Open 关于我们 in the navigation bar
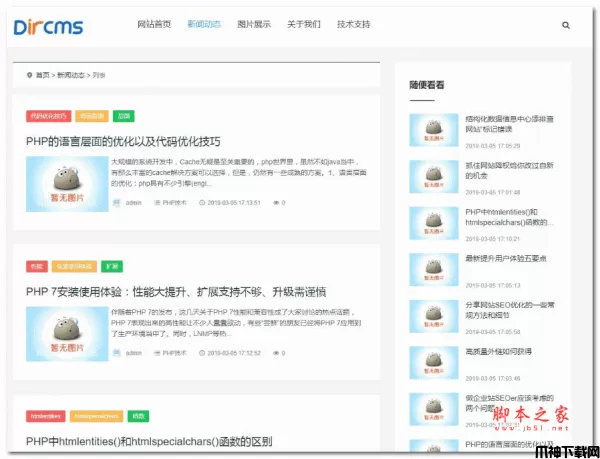The image size is (600, 459). (304, 24)
